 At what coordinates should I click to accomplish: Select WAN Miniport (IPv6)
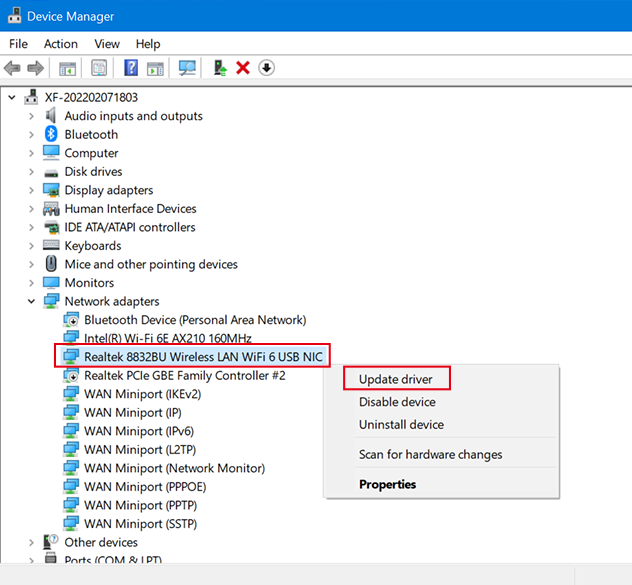(139, 431)
